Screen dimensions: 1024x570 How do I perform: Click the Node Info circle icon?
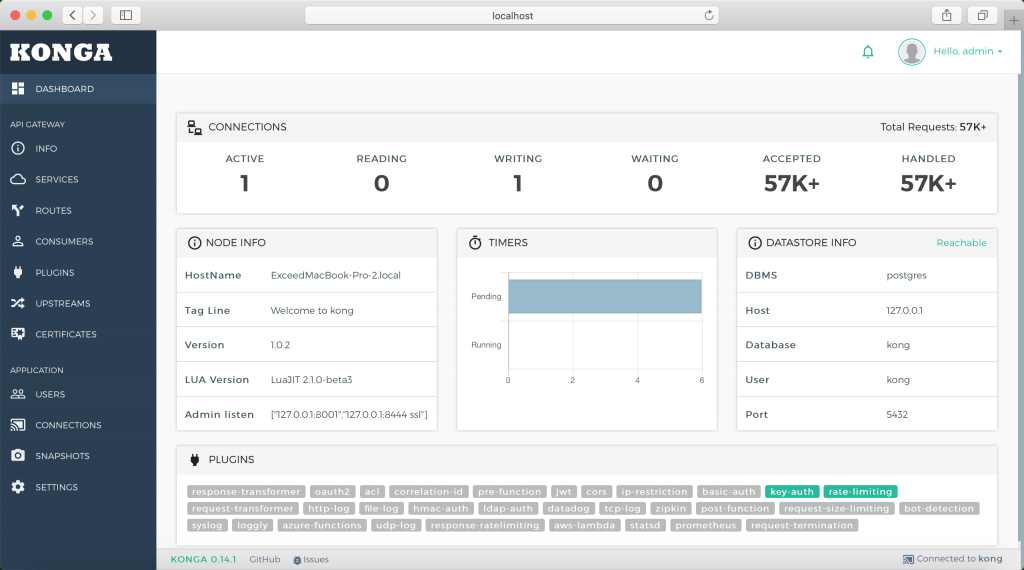click(194, 243)
